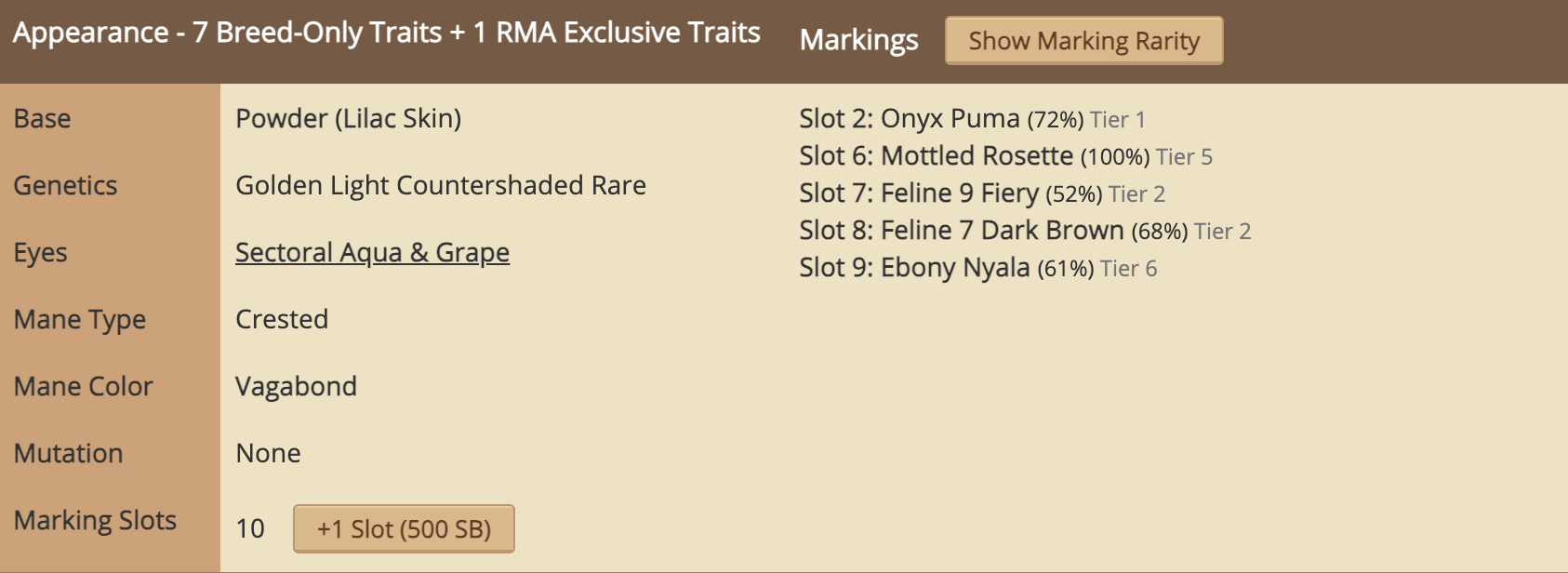This screenshot has height=573, width=1568.
Task: Click the Appearance header title
Action: pyautogui.click(x=386, y=33)
